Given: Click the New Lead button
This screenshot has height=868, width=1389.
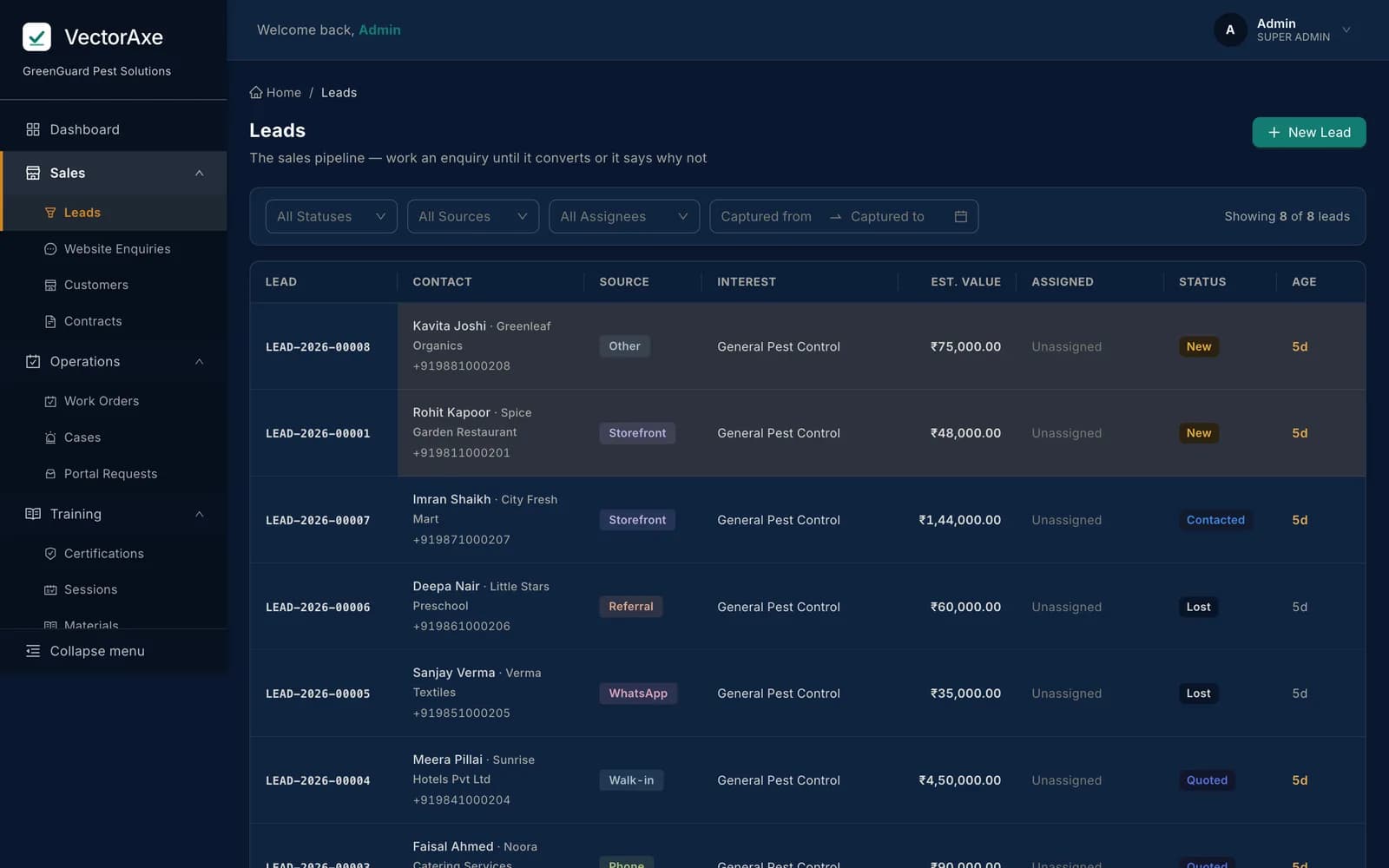Looking at the screenshot, I should 1308,132.
